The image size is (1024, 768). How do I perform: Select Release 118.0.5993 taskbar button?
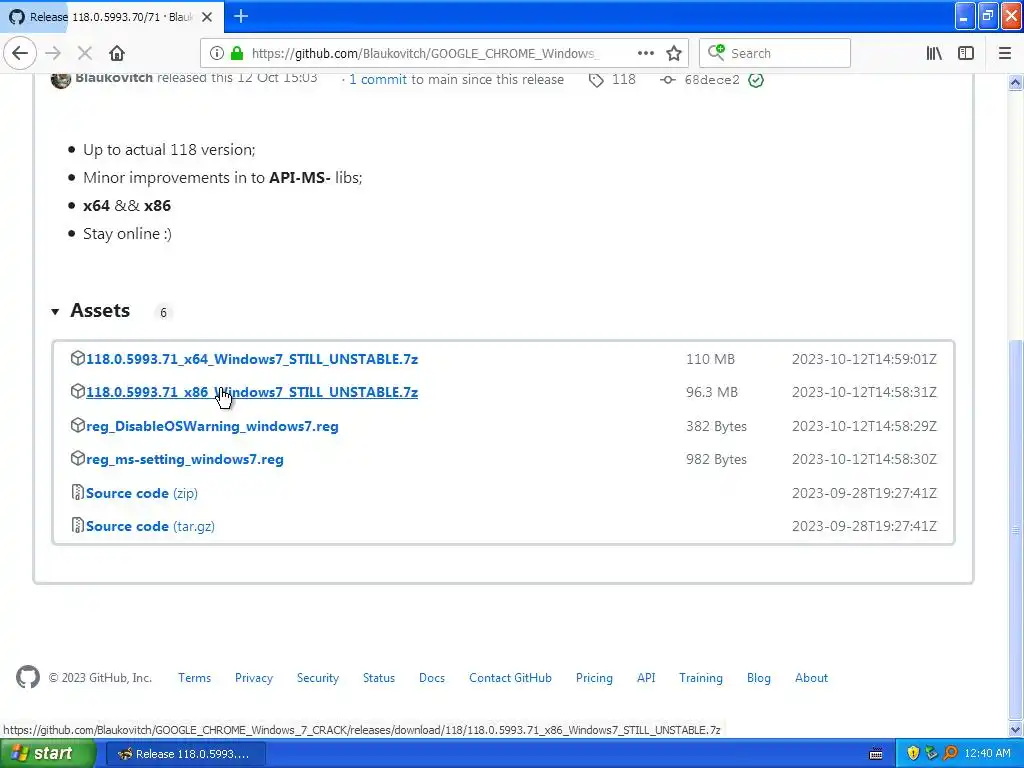click(185, 754)
